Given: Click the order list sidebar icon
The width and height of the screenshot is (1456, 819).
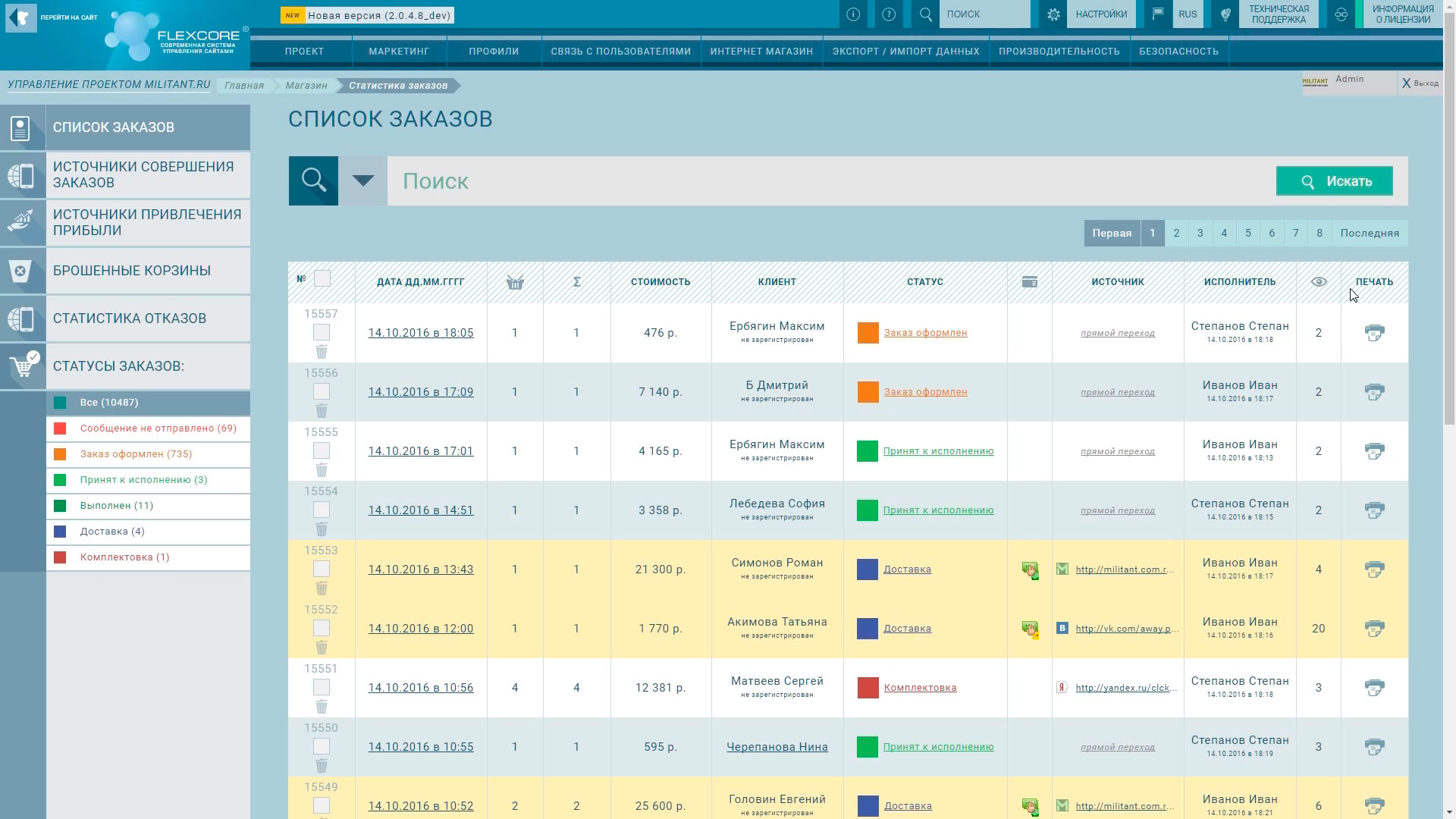Looking at the screenshot, I should click(x=22, y=127).
